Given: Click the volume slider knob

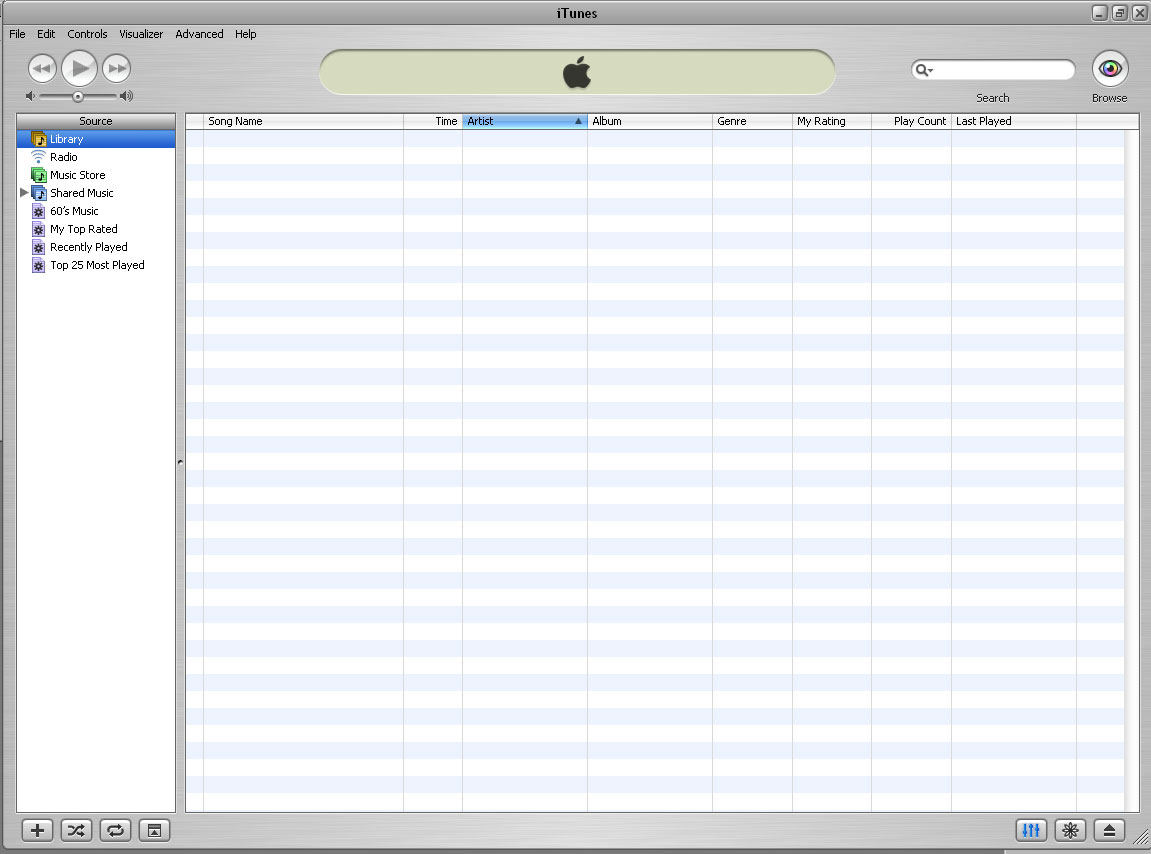Looking at the screenshot, I should (x=78, y=96).
